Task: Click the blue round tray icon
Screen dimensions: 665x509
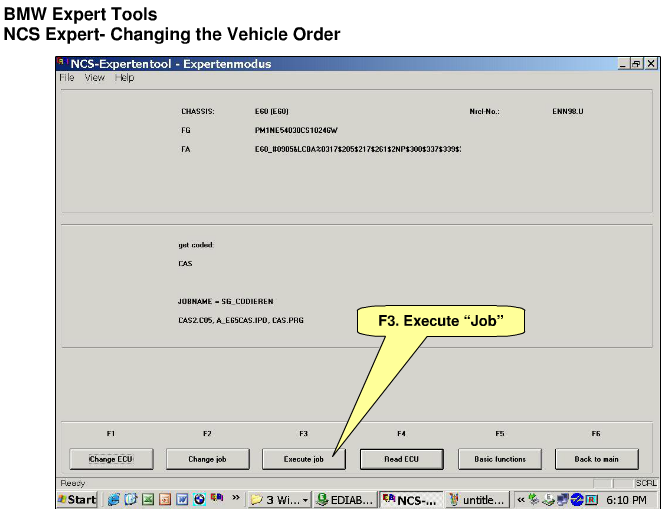Action: pos(577,499)
